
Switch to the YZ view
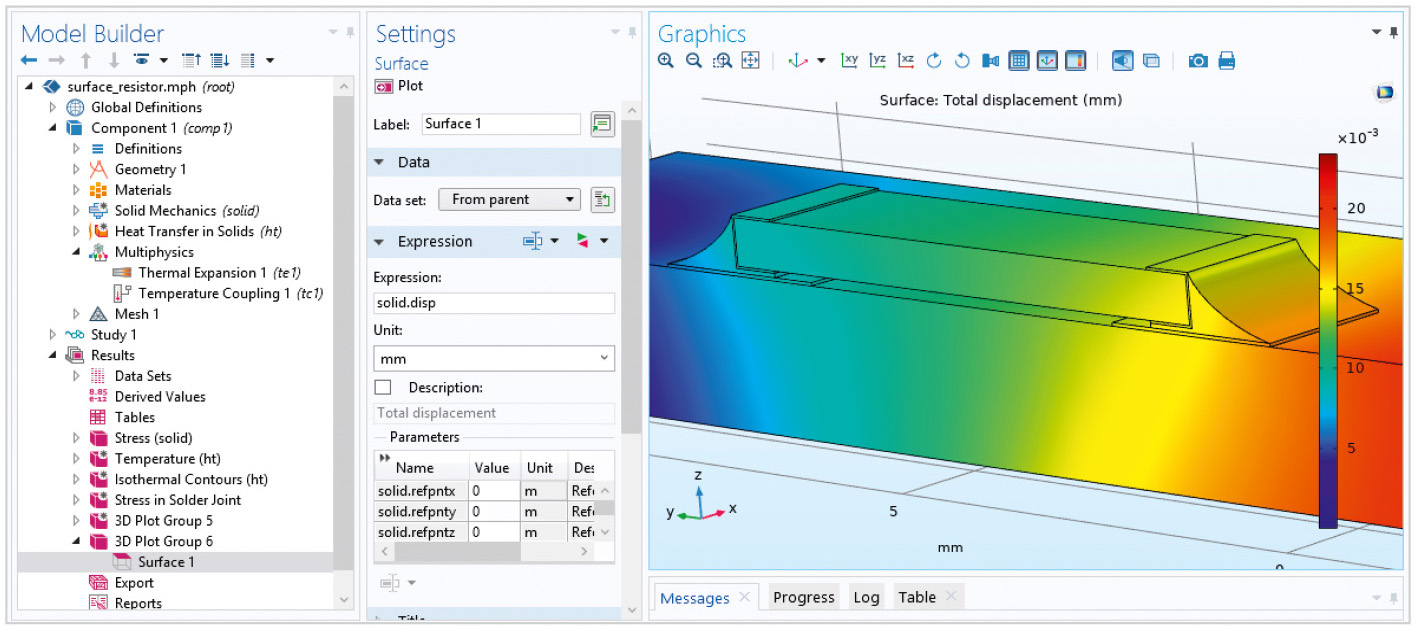(878, 61)
